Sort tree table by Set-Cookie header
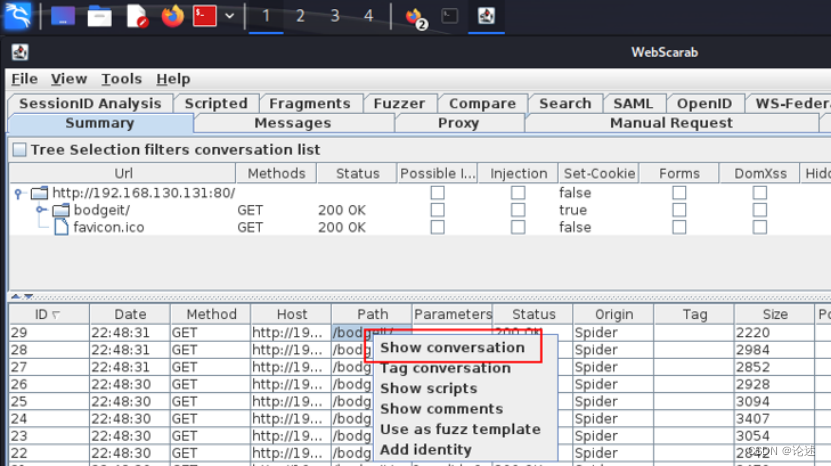Viewport: 831px width, 466px height. [x=599, y=173]
